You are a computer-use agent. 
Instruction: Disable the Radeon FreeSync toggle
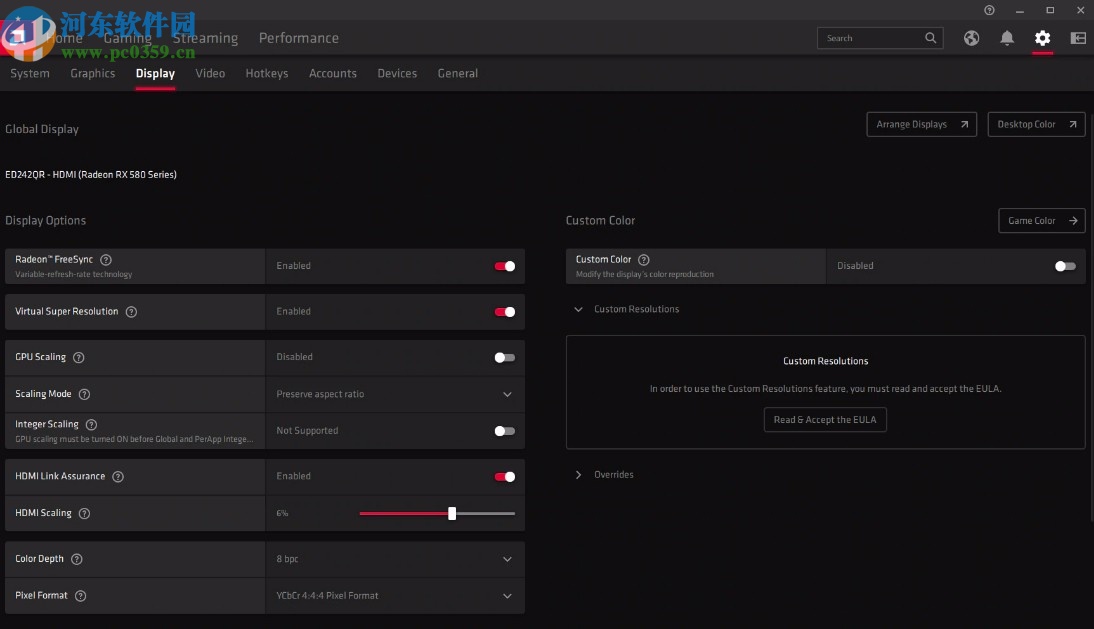point(504,266)
